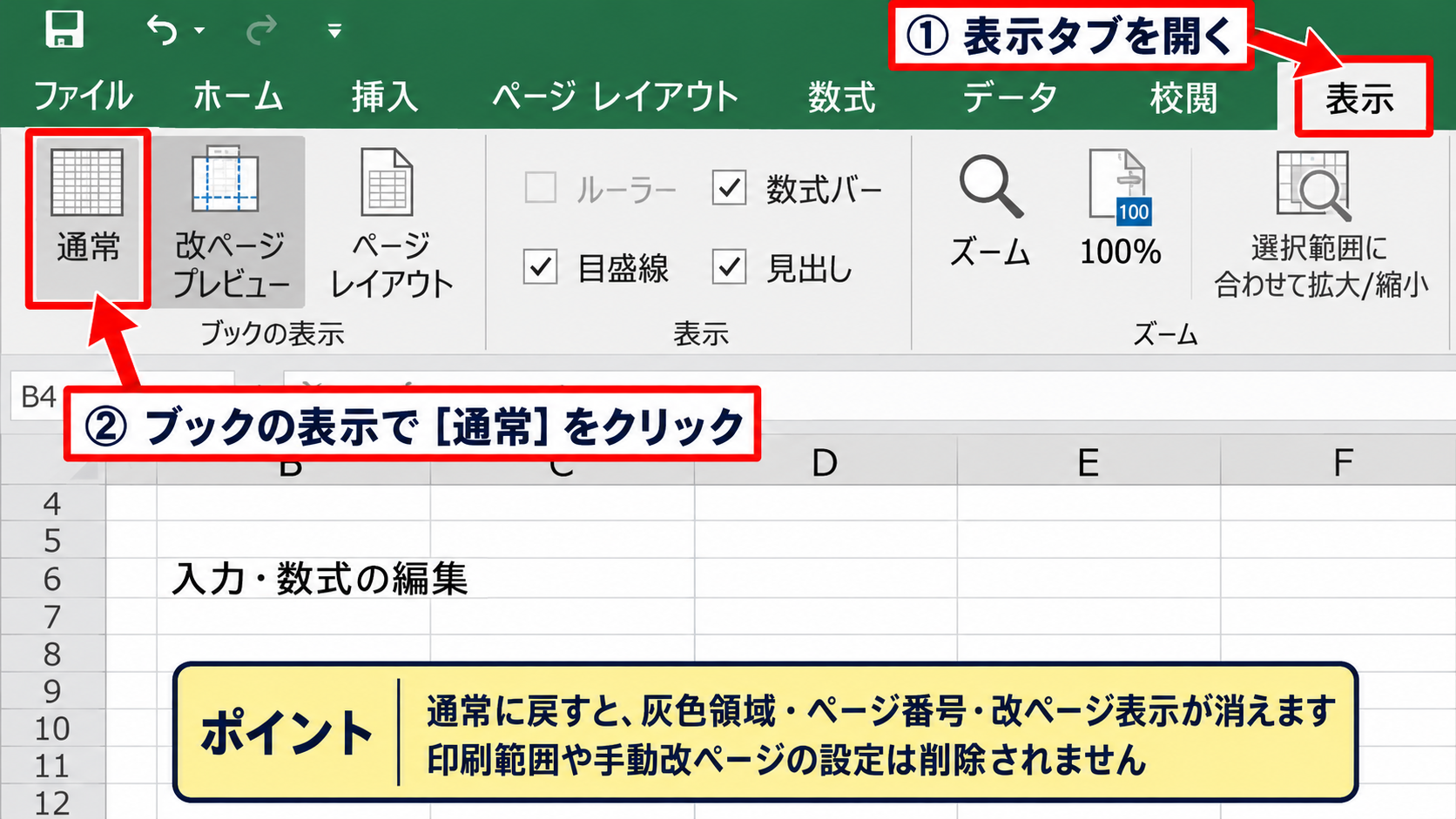1456x819 pixels.
Task: Select row 7 header
Action: [53, 616]
